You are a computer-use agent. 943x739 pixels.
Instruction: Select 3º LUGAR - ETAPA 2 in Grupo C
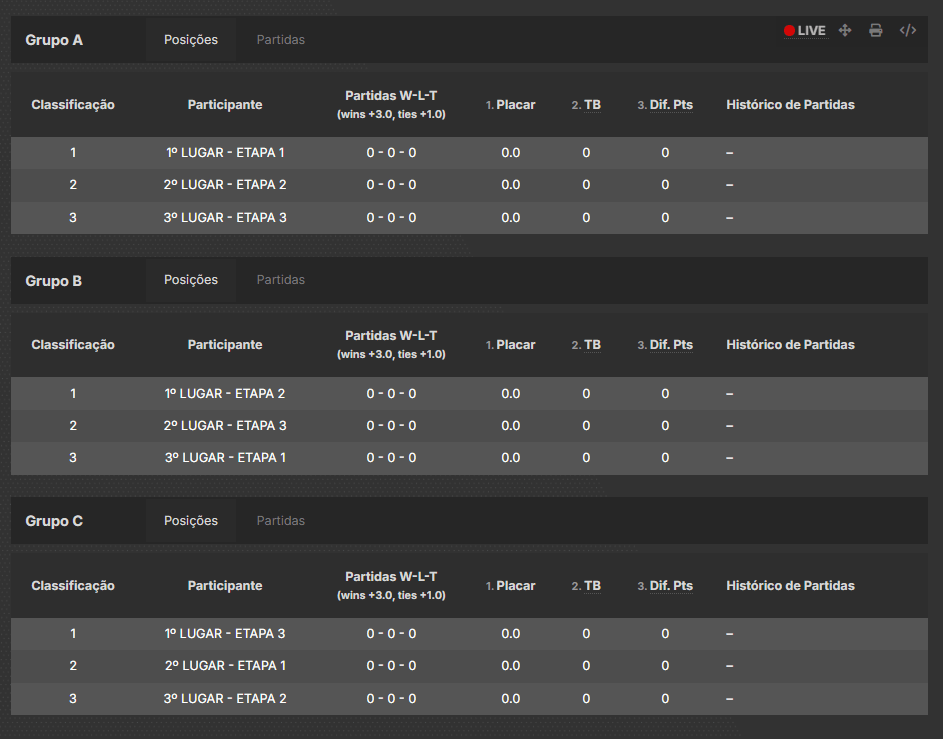coord(225,699)
